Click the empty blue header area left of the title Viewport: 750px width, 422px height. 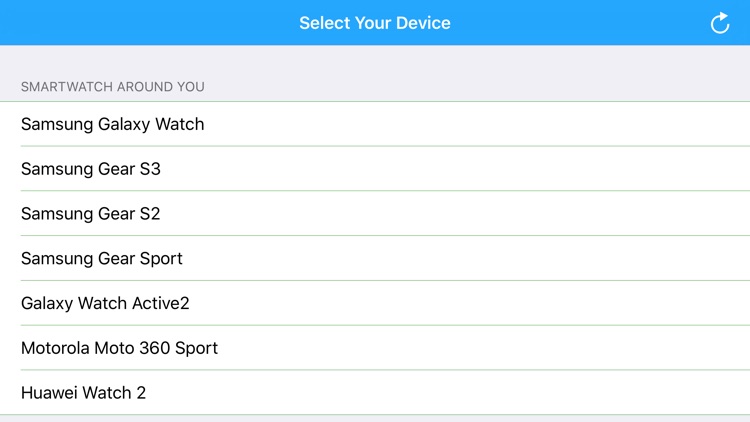(143, 23)
